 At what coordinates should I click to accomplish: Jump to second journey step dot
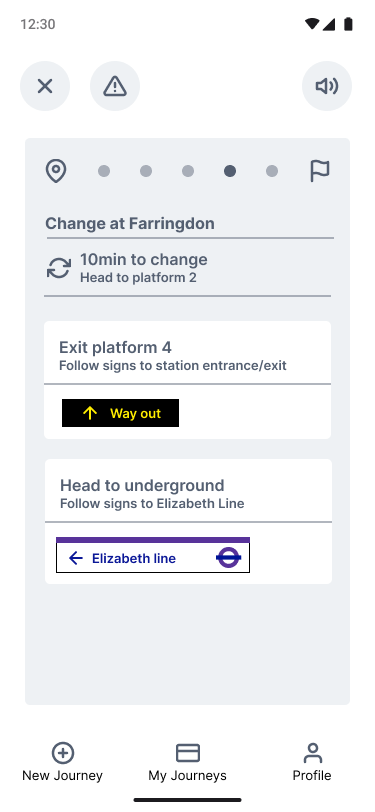pos(146,171)
